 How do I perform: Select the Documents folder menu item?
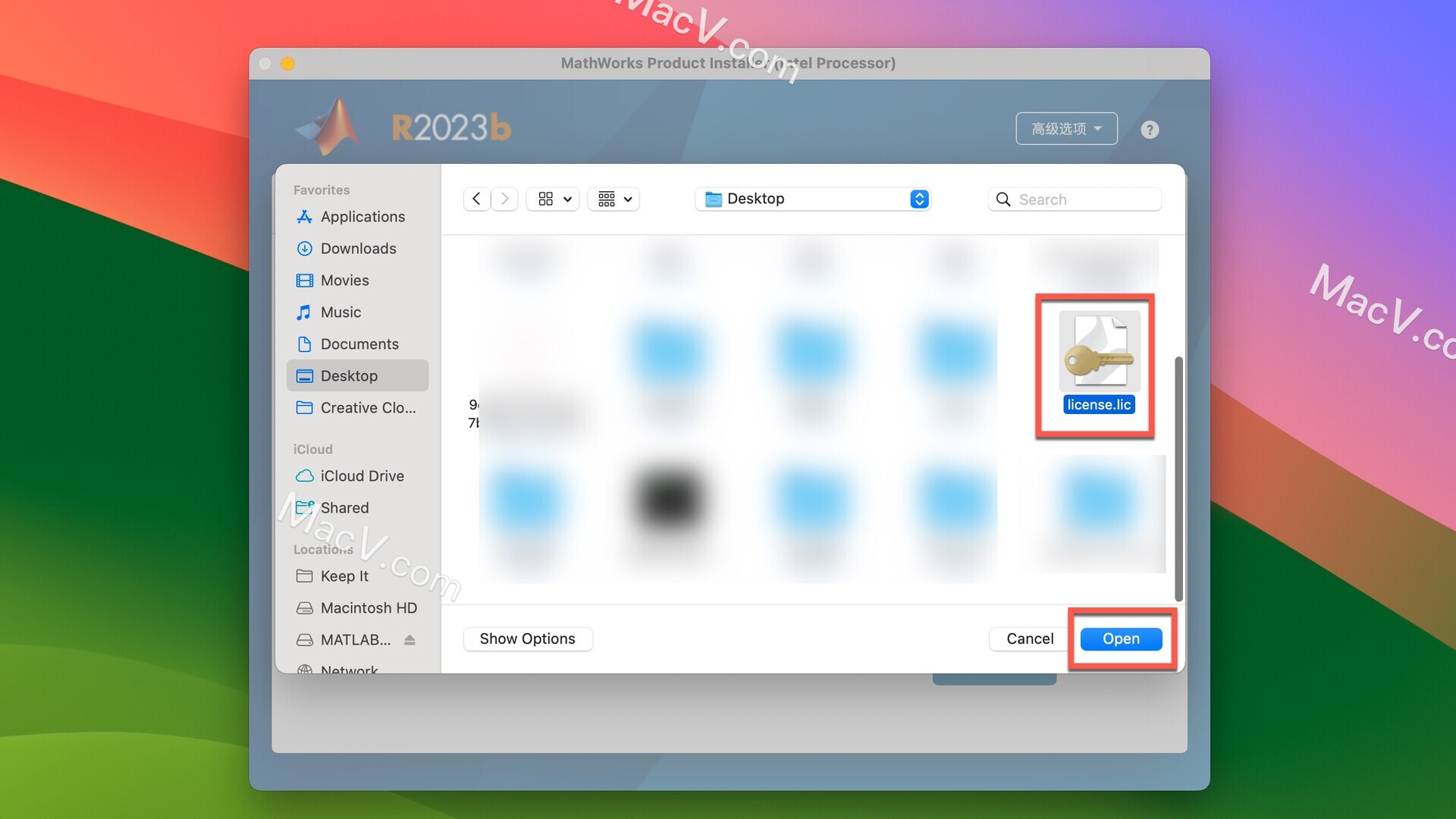[x=359, y=343]
